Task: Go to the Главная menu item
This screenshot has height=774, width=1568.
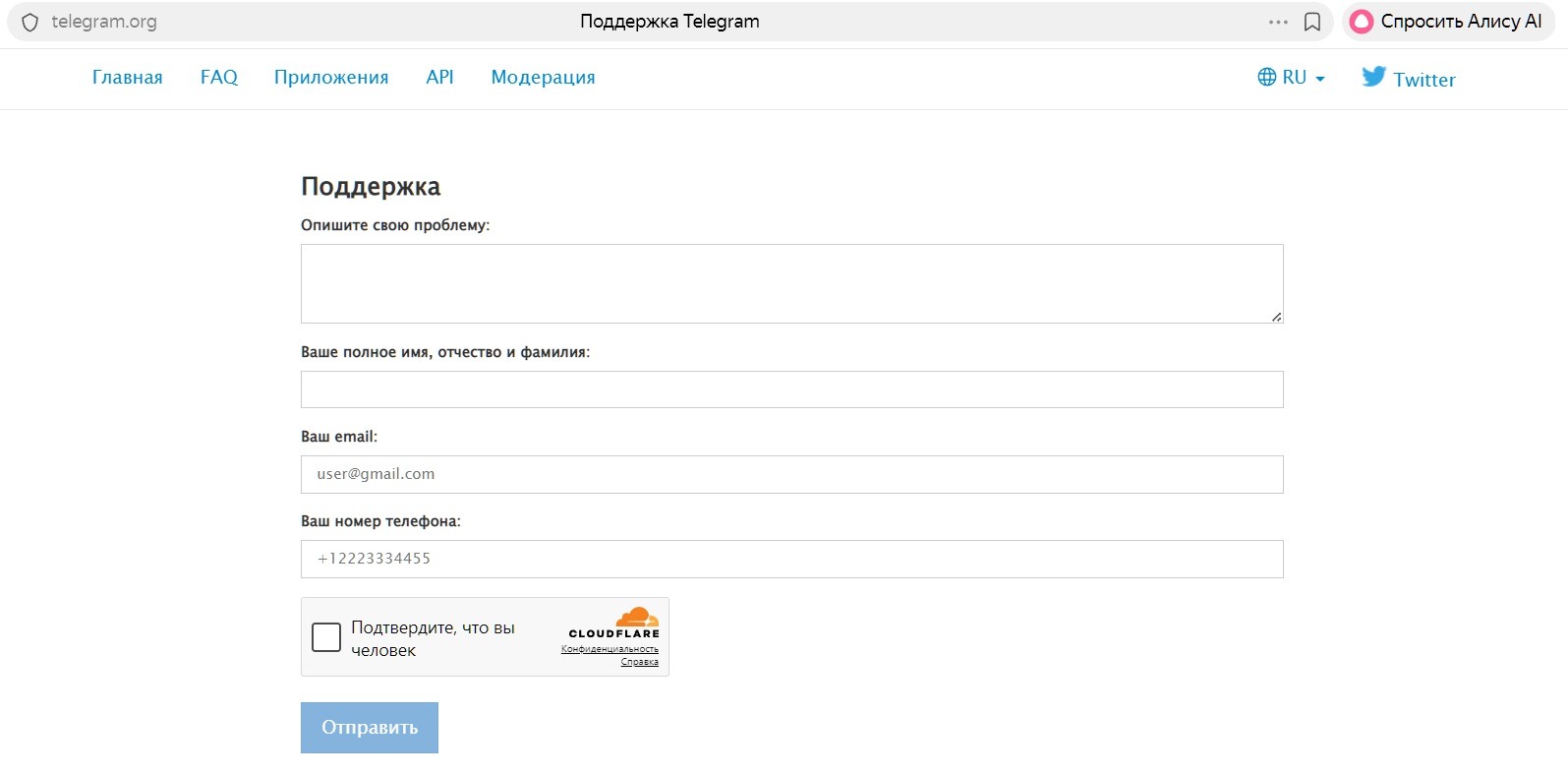Action: [128, 78]
